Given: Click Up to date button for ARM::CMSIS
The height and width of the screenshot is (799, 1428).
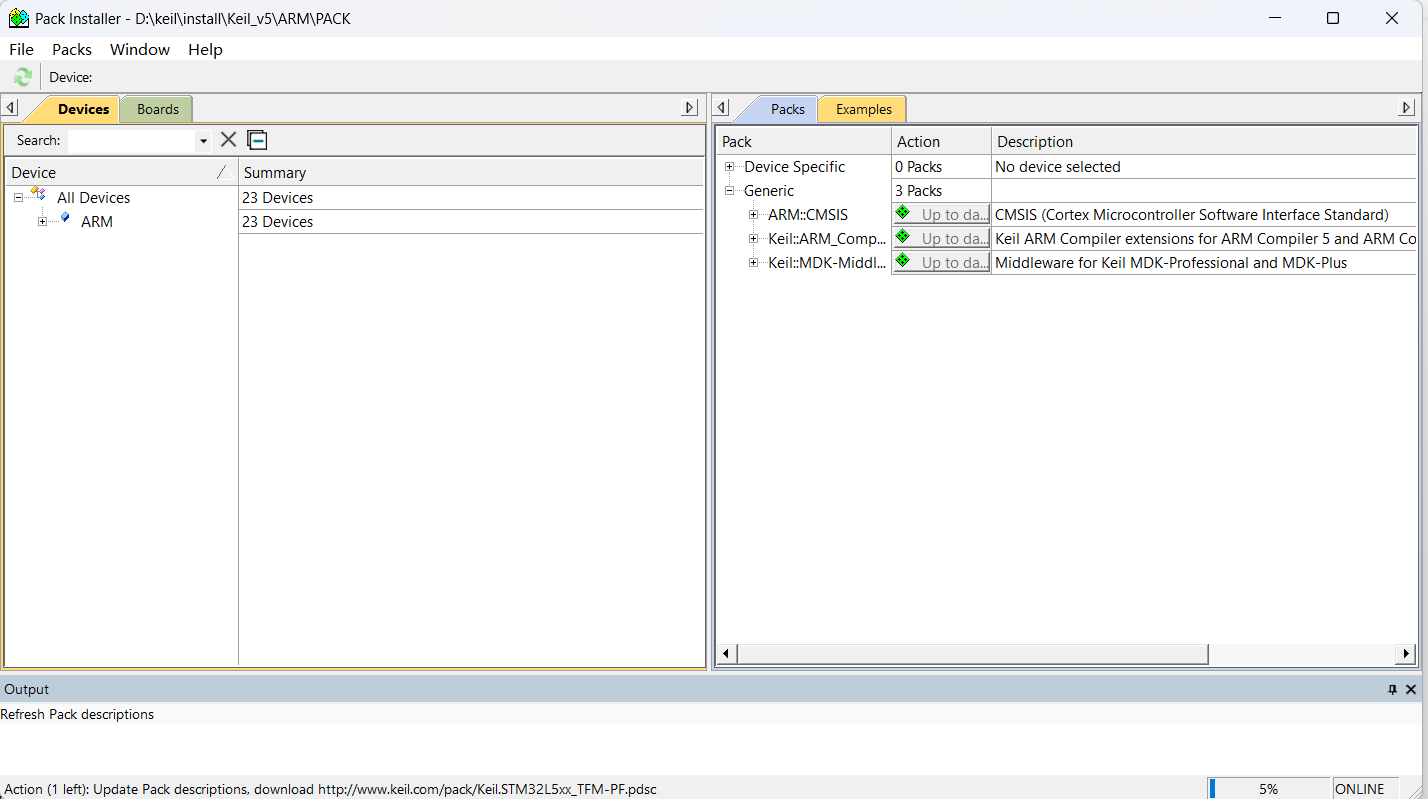Looking at the screenshot, I should click(x=941, y=214).
